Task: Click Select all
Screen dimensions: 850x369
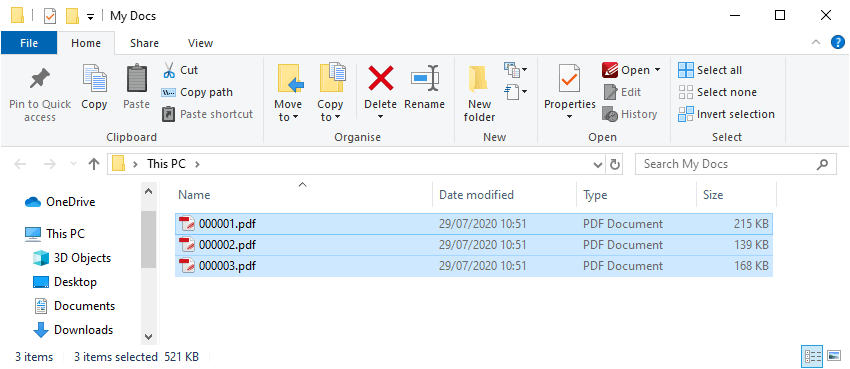Action: [710, 70]
